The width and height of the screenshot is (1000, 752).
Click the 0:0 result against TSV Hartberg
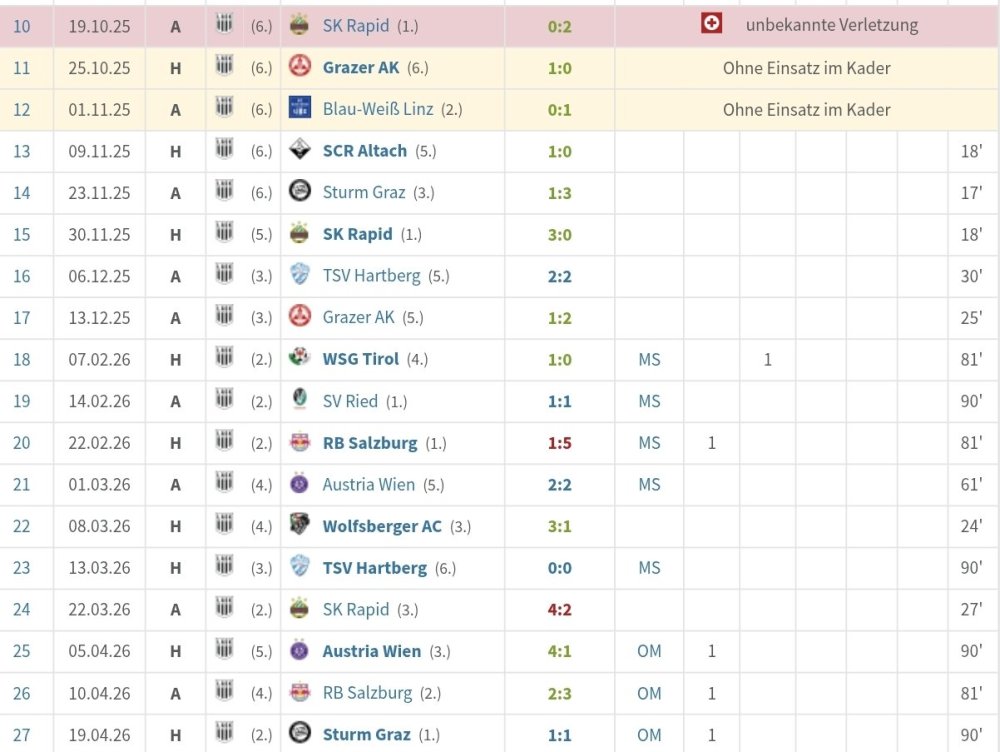[x=557, y=568]
